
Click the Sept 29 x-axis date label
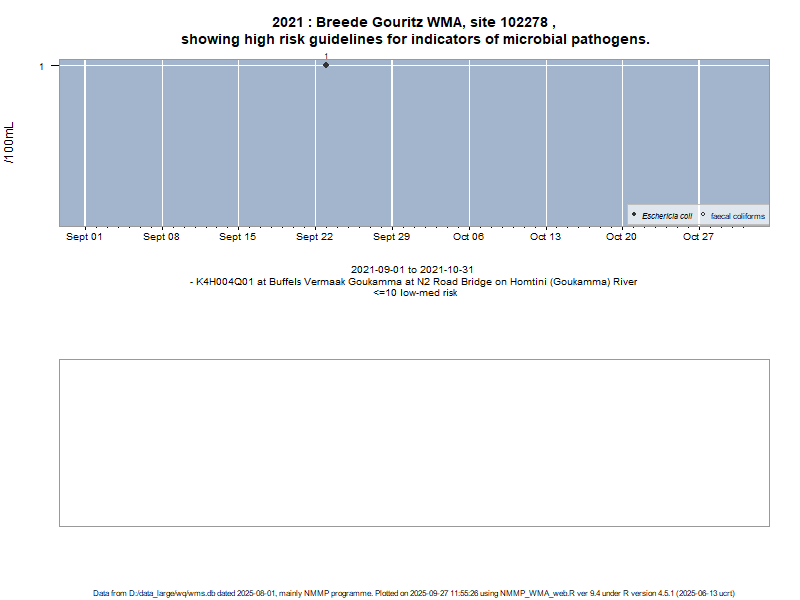pos(391,237)
